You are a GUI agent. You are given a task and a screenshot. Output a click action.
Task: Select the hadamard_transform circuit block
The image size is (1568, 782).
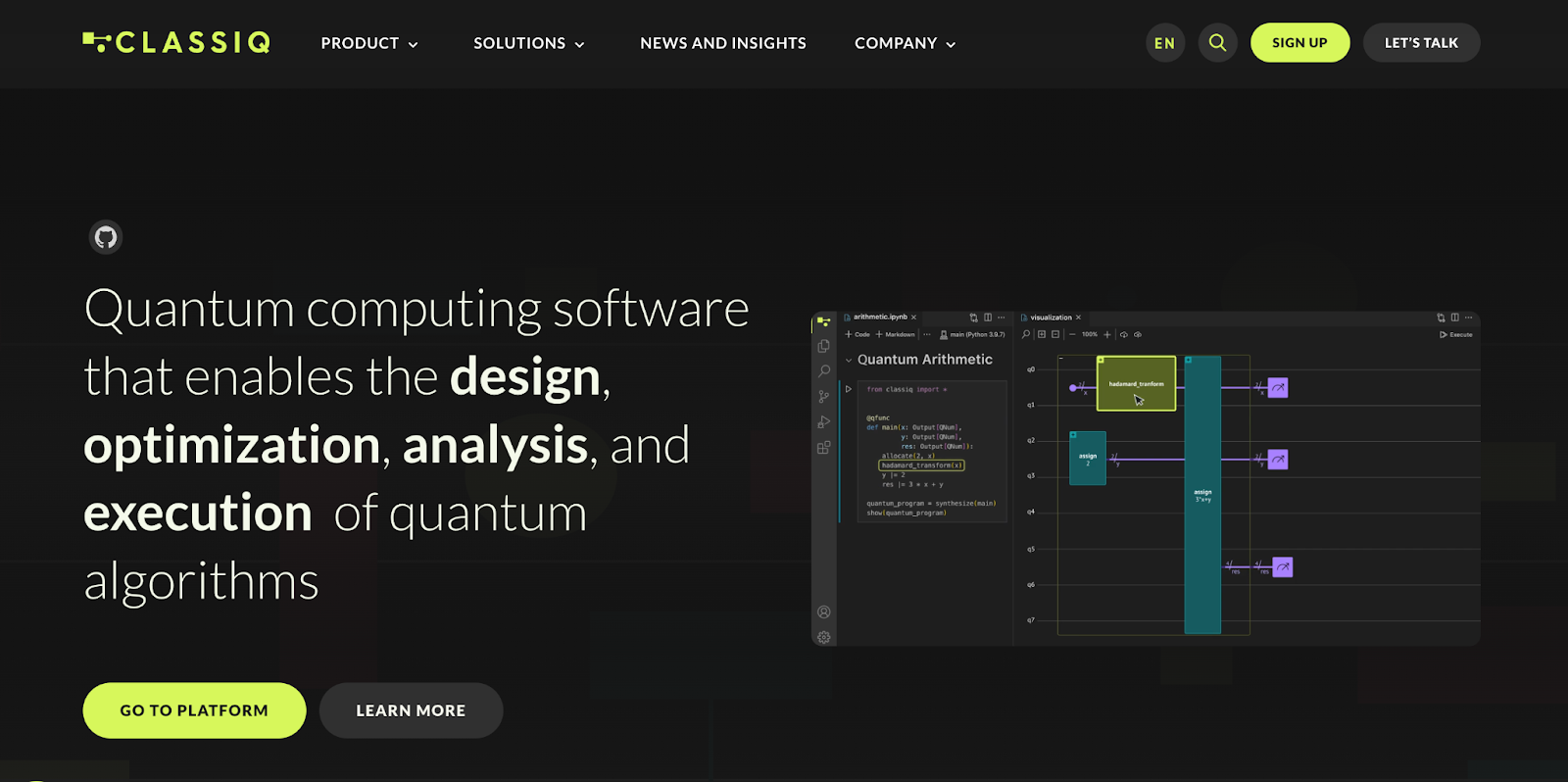tap(1136, 383)
